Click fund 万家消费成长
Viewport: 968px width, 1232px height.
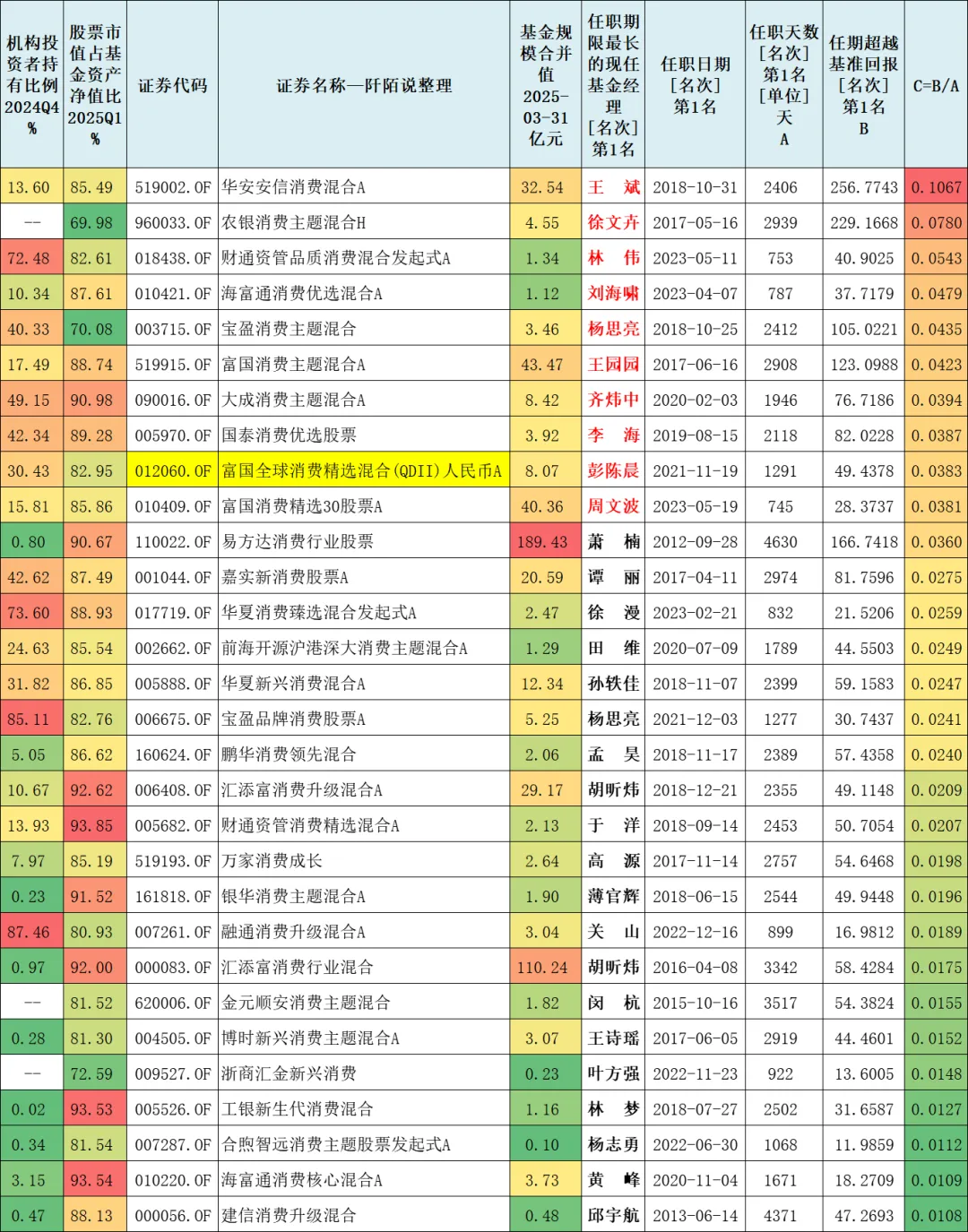[272, 861]
